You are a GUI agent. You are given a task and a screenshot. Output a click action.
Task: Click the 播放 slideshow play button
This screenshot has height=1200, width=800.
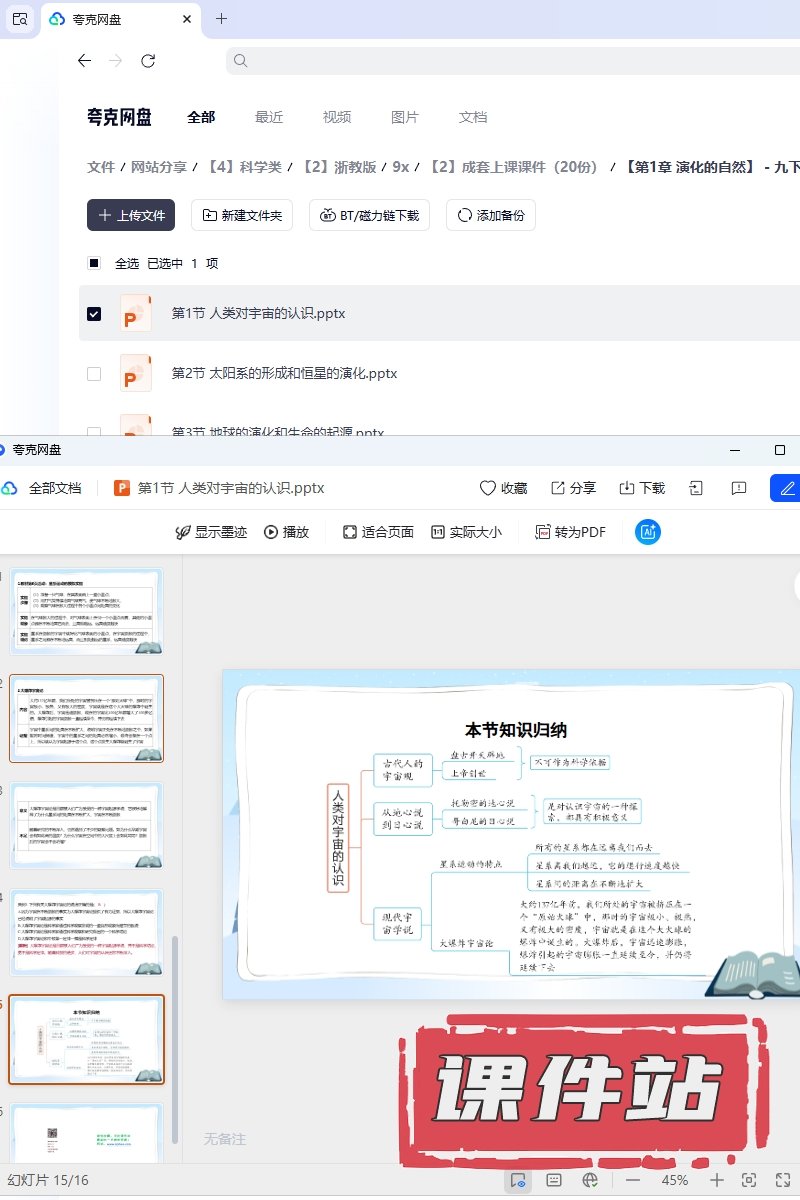(286, 532)
